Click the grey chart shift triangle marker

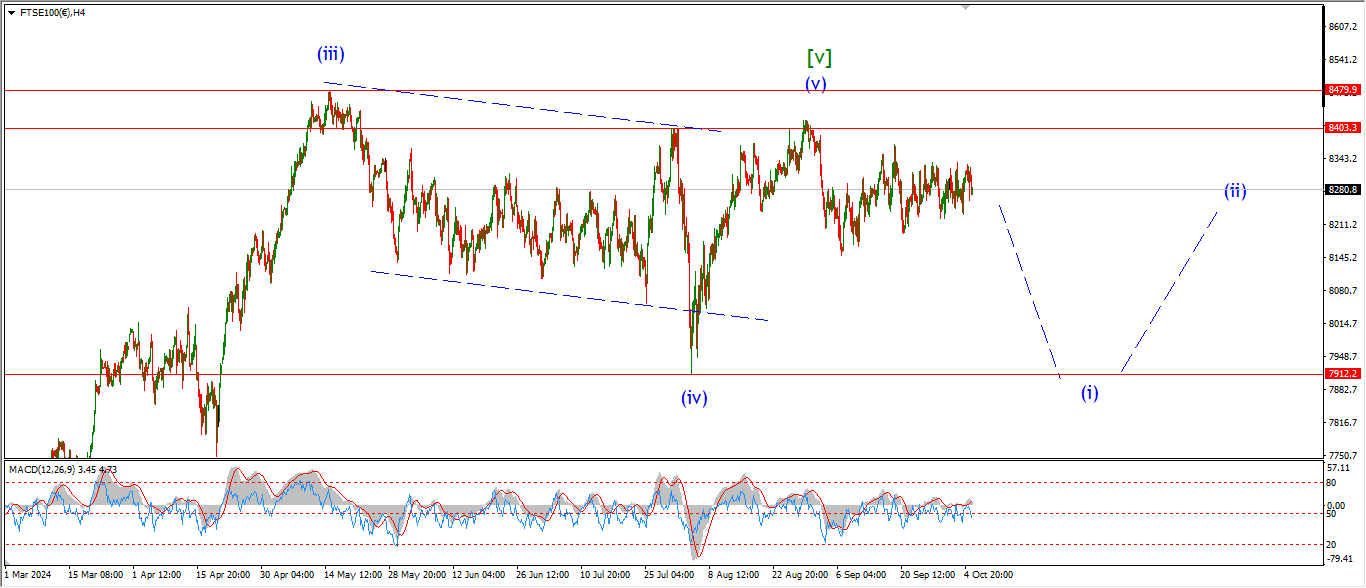tap(965, 7)
